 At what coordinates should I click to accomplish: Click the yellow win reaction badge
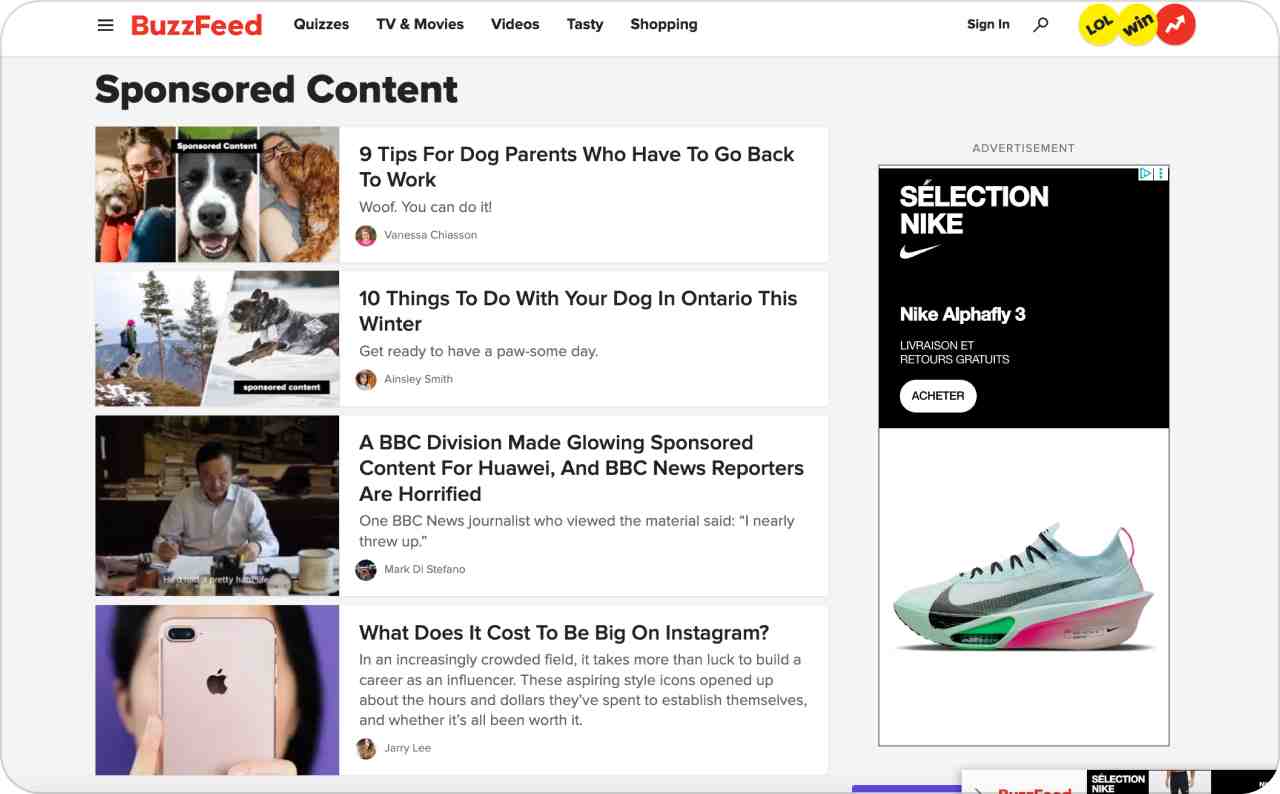tap(1136, 25)
